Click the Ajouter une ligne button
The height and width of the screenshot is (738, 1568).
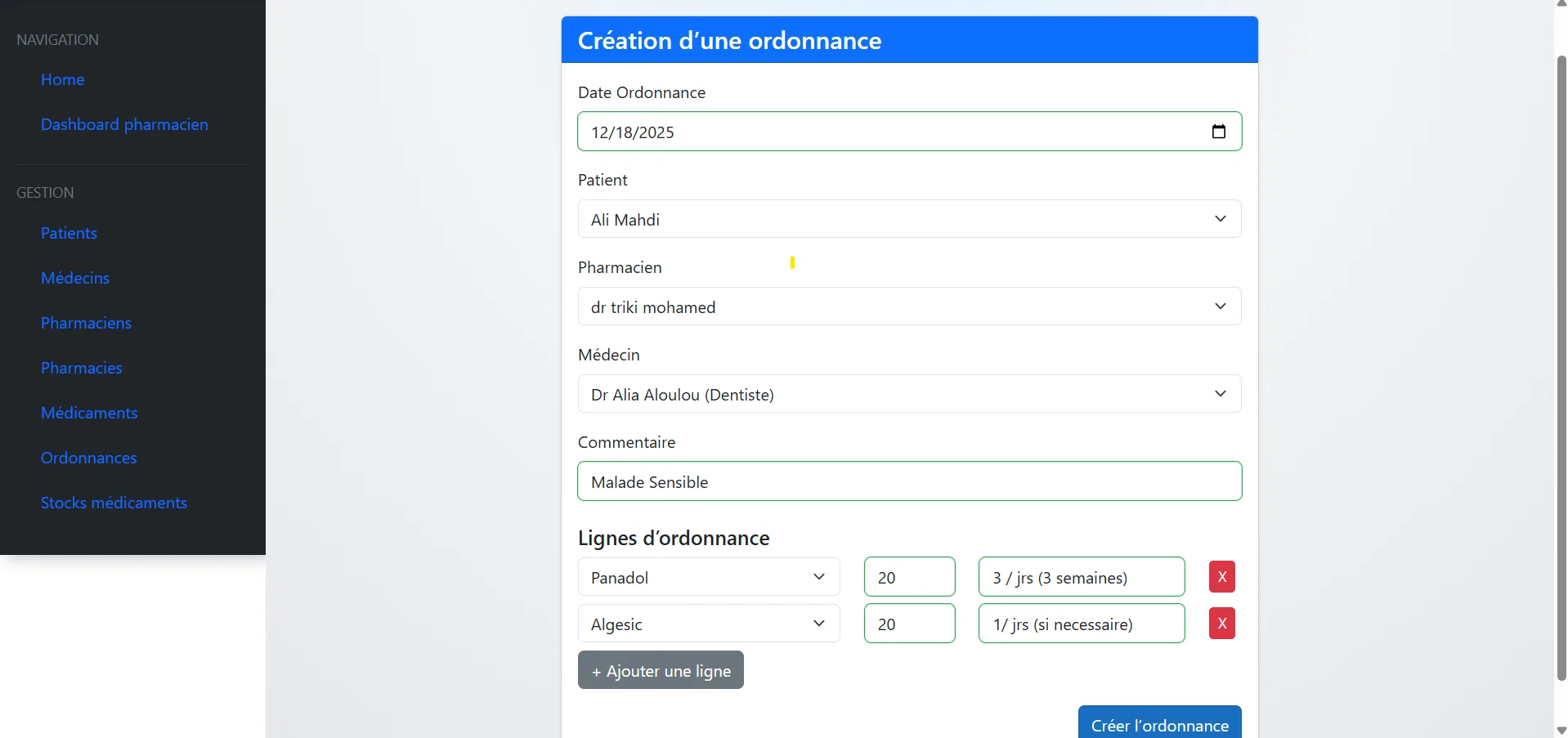[x=661, y=670]
